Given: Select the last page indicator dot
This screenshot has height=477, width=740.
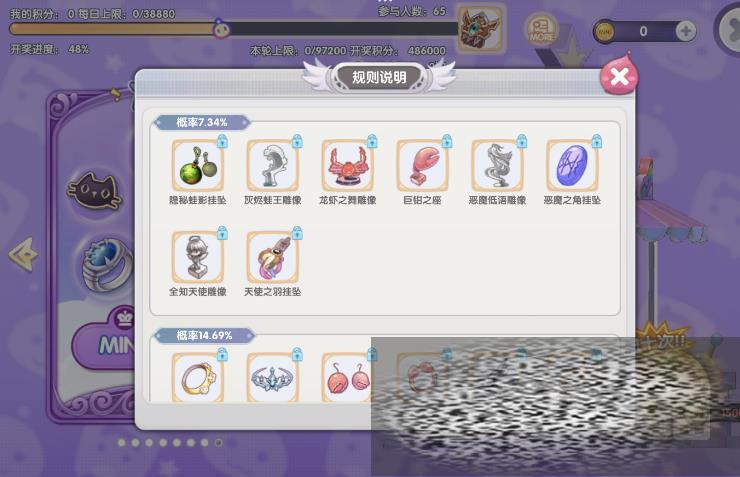Looking at the screenshot, I should click(x=218, y=443).
